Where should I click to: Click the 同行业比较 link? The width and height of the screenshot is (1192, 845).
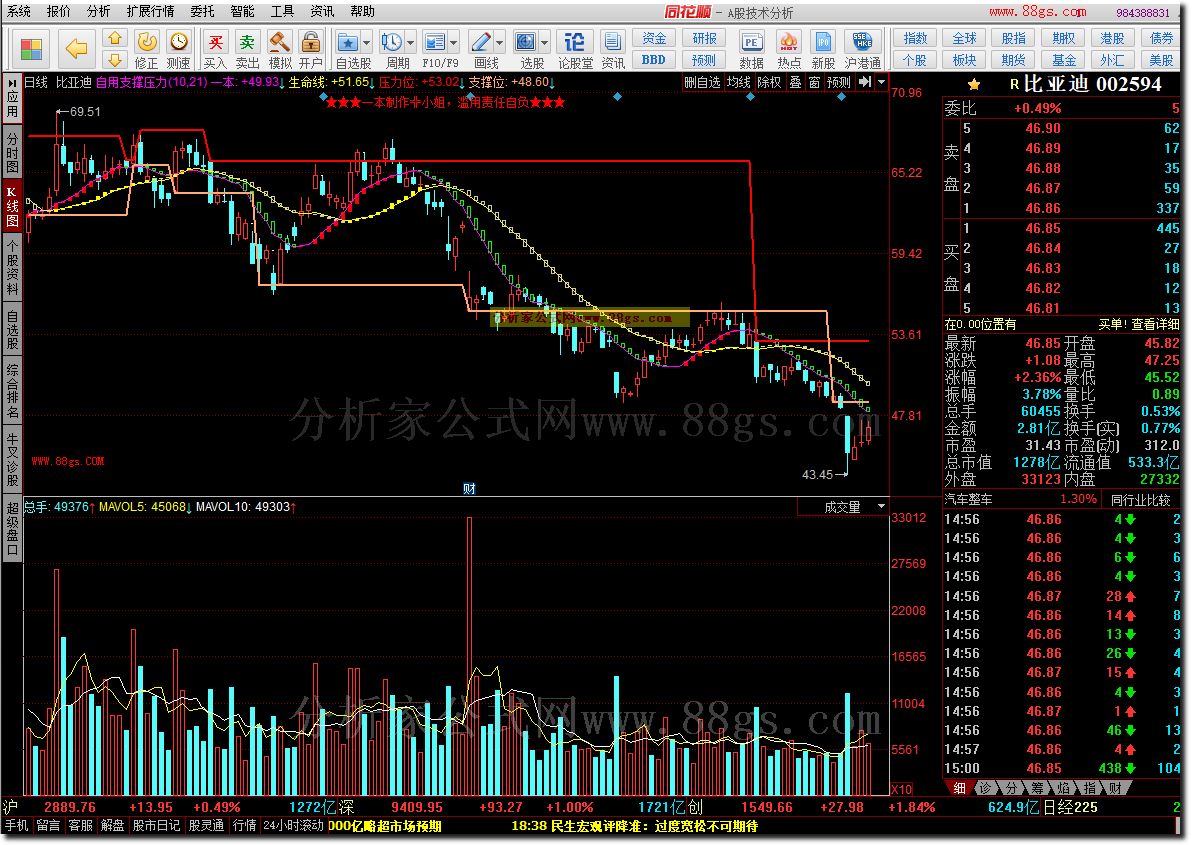click(1139, 500)
